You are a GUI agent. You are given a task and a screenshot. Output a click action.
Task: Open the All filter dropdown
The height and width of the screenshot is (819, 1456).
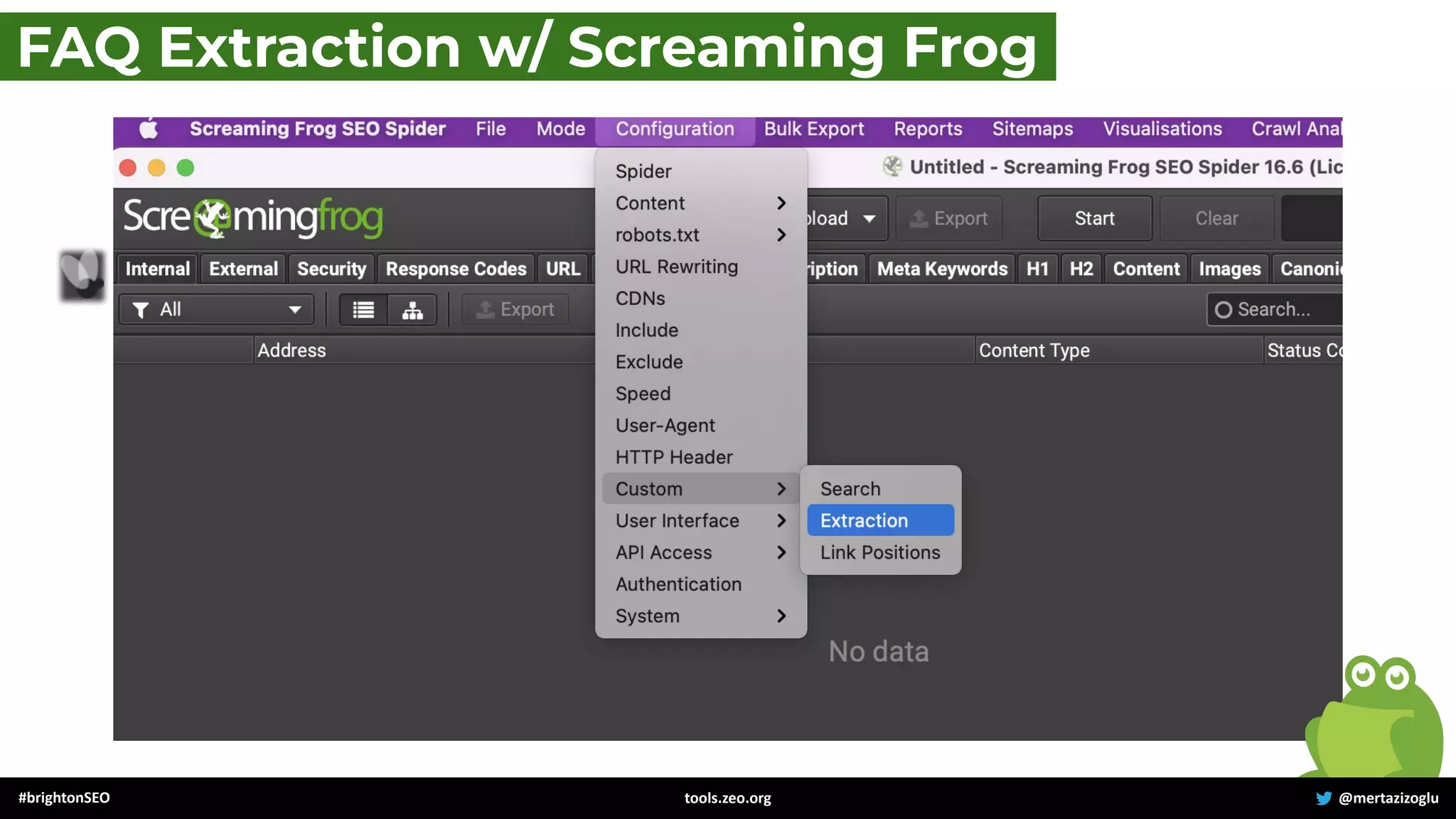tap(216, 309)
